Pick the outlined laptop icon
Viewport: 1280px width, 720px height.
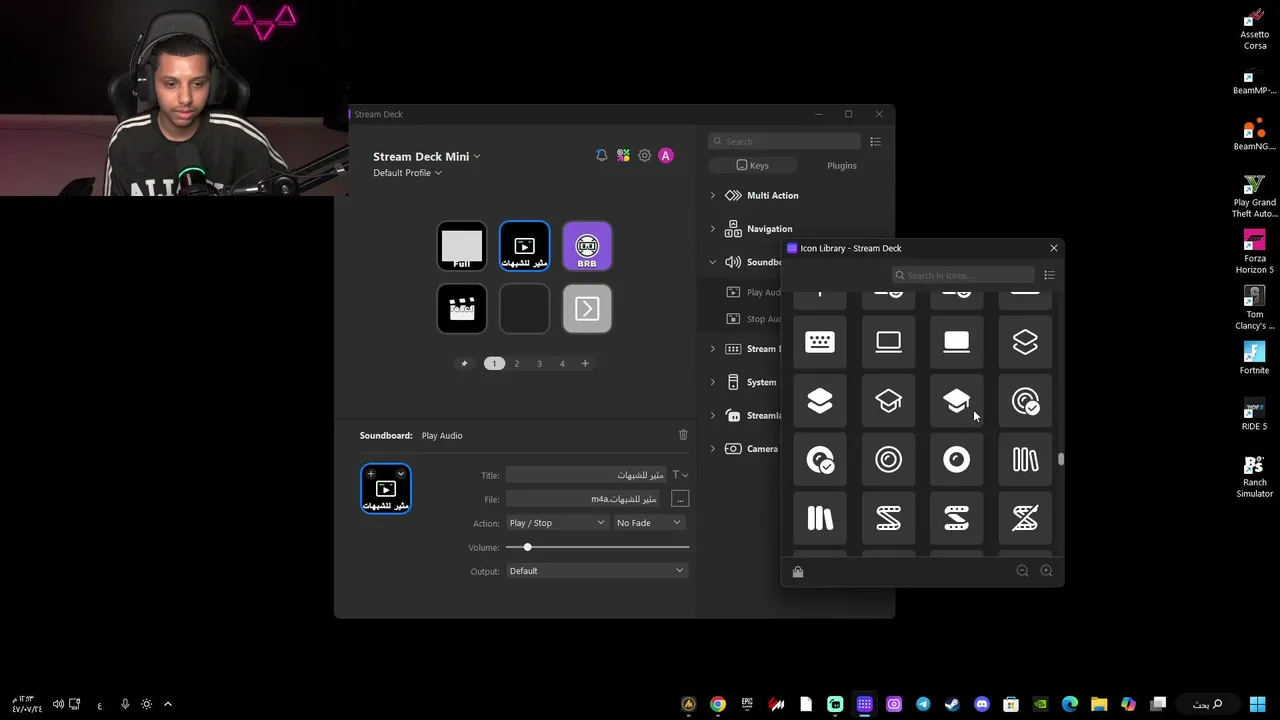(x=888, y=342)
